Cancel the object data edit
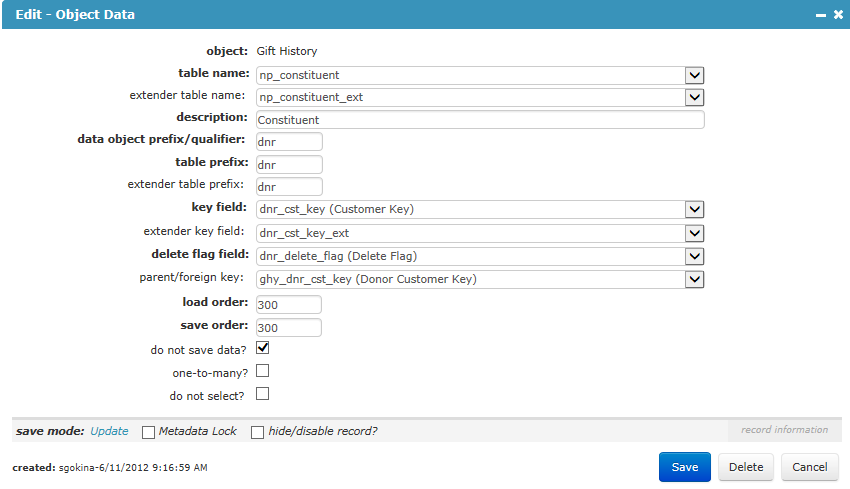This screenshot has height=489, width=850. 810,467
